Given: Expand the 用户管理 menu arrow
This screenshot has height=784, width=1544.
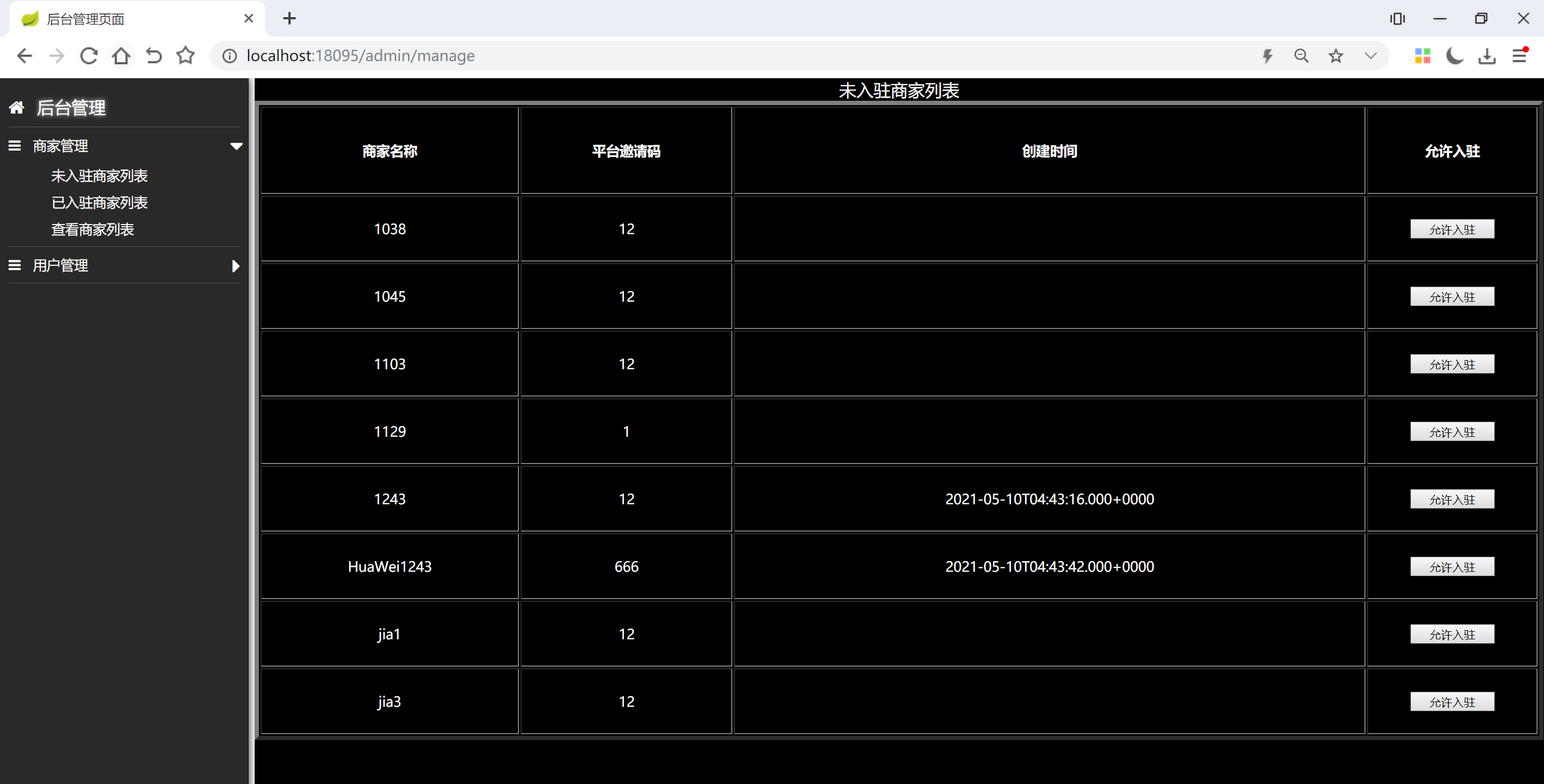Looking at the screenshot, I should tap(235, 266).
